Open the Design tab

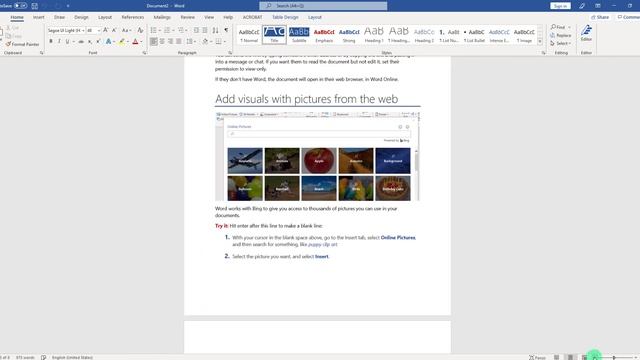[81, 17]
